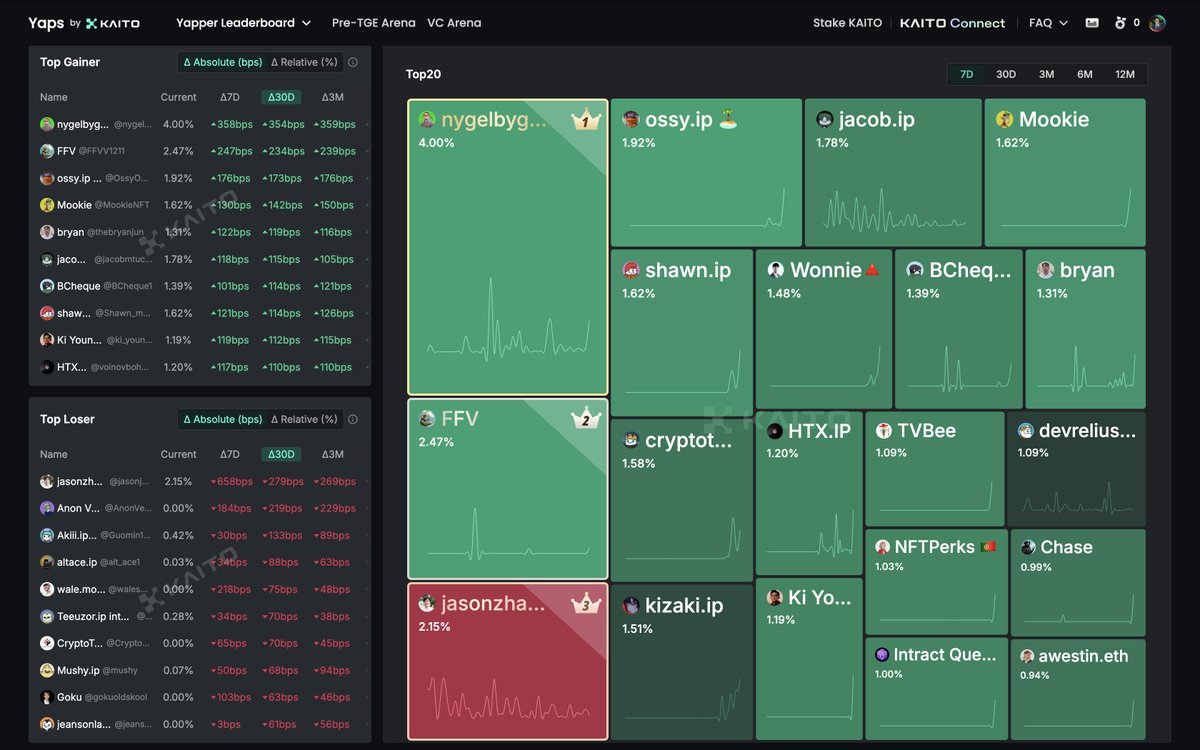
Task: Open your profile avatar top right
Action: coord(1157,22)
